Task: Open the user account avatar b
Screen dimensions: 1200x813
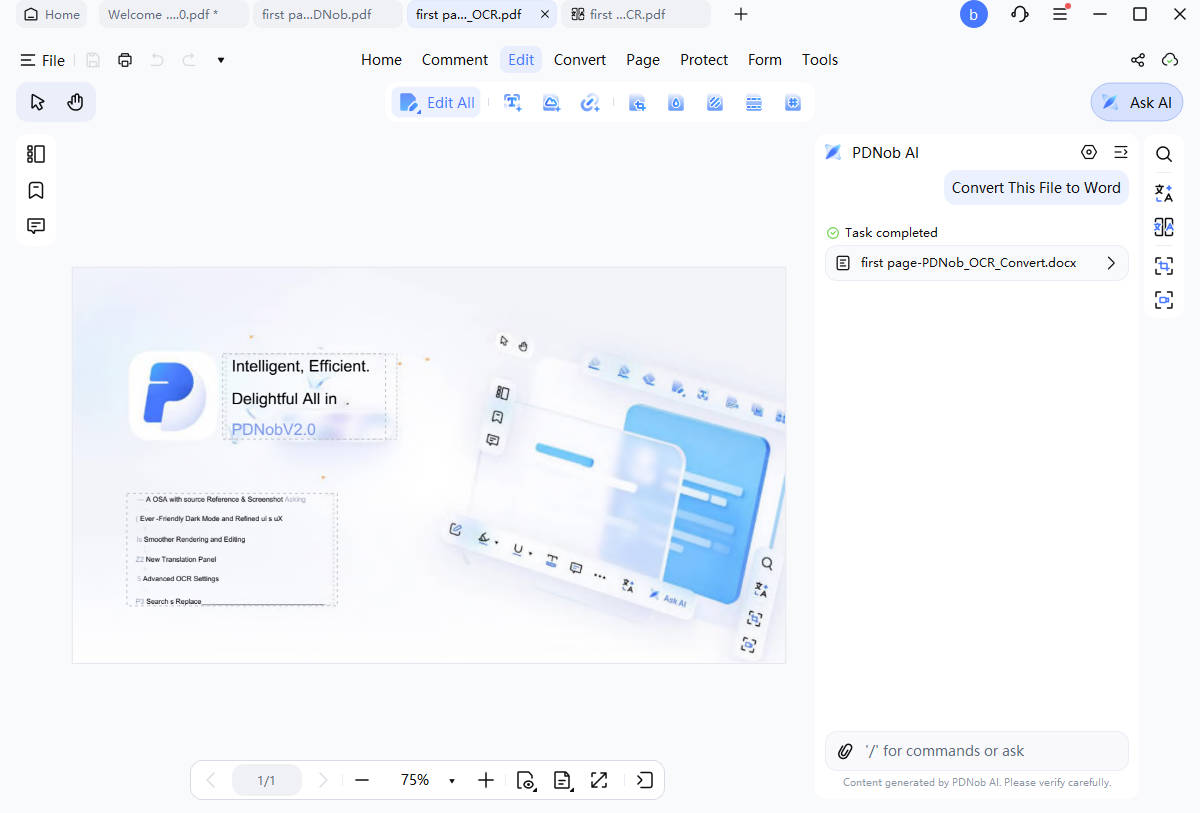Action: pos(973,14)
